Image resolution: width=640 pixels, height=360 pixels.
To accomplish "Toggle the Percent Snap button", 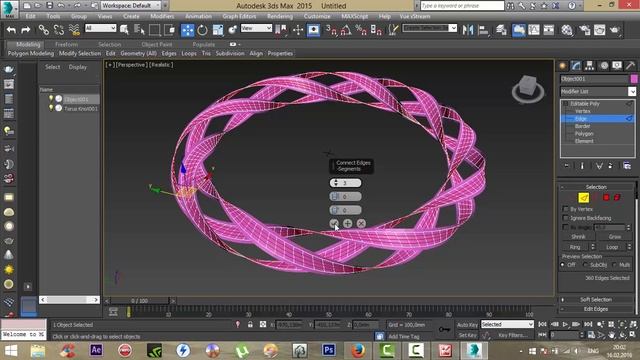I will coord(361,30).
